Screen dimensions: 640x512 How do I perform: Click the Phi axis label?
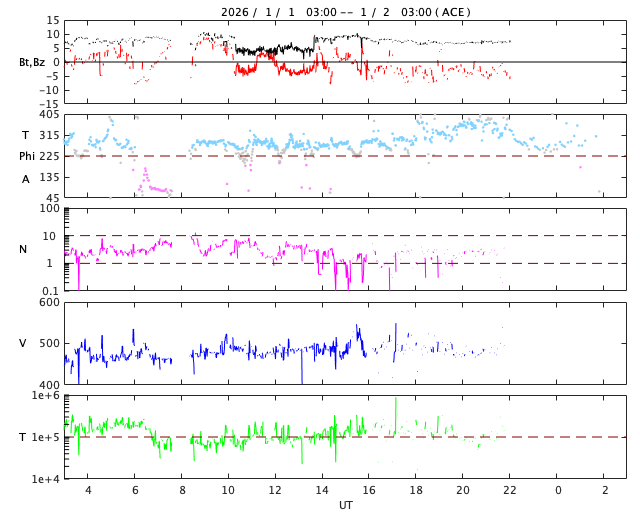(x=27, y=156)
